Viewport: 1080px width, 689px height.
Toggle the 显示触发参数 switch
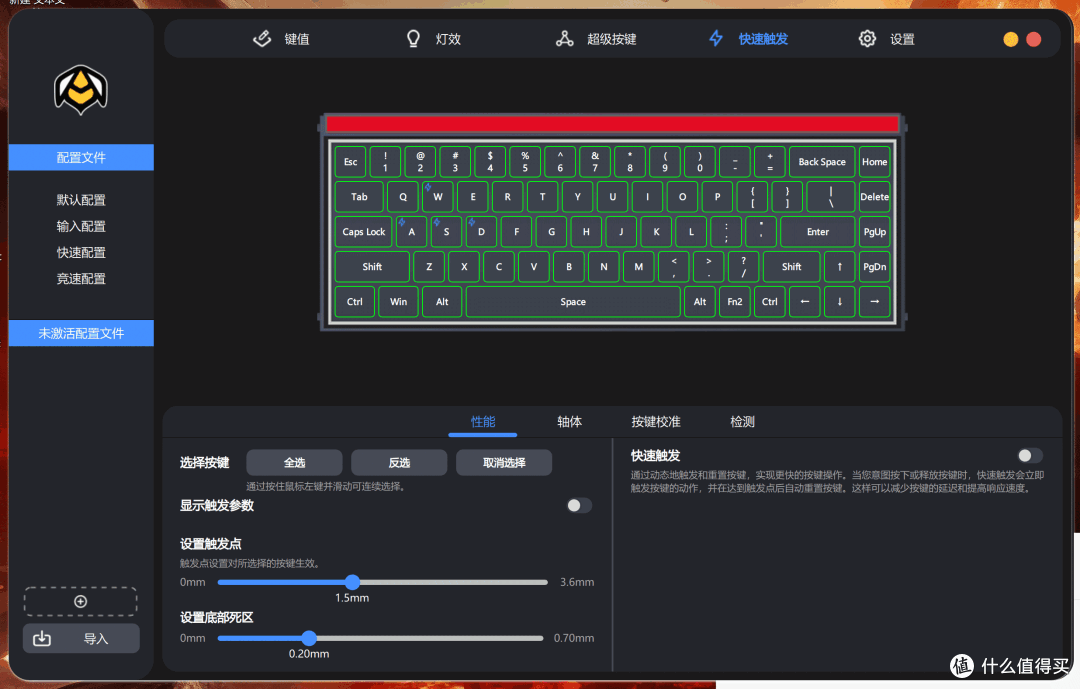579,506
